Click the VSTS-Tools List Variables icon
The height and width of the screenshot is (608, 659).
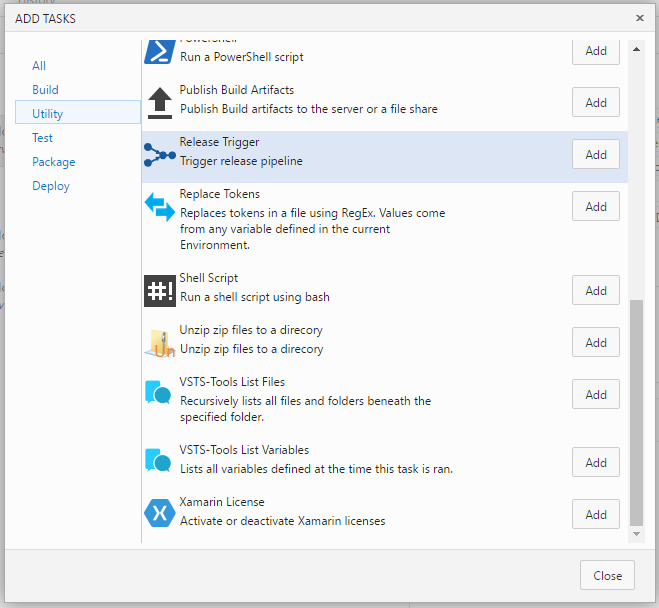coord(158,461)
